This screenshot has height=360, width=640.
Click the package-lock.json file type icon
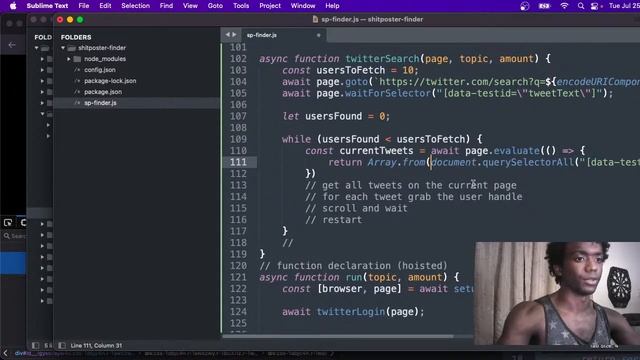[x=77, y=81]
